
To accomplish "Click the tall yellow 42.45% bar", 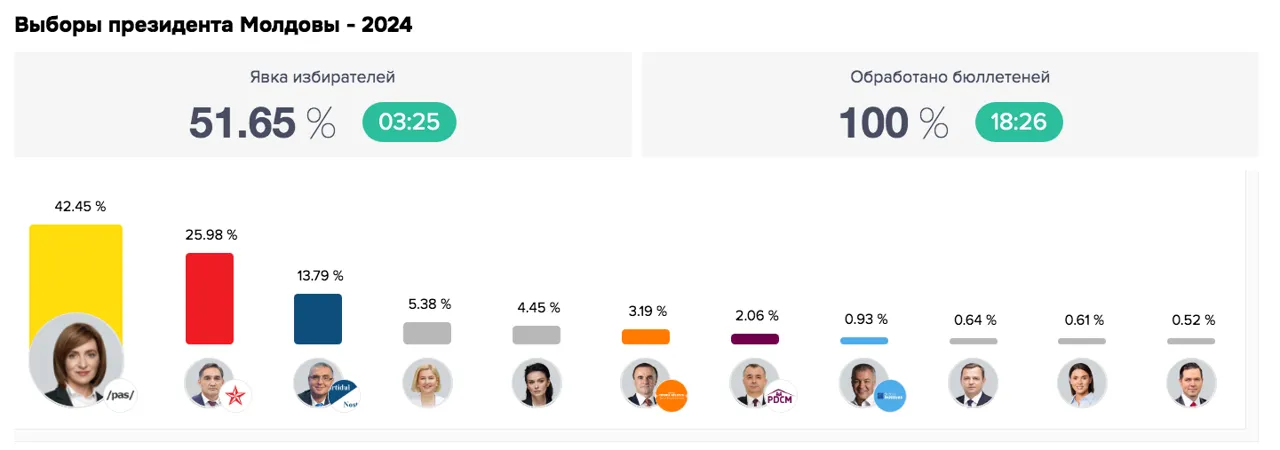I will coord(76,270).
